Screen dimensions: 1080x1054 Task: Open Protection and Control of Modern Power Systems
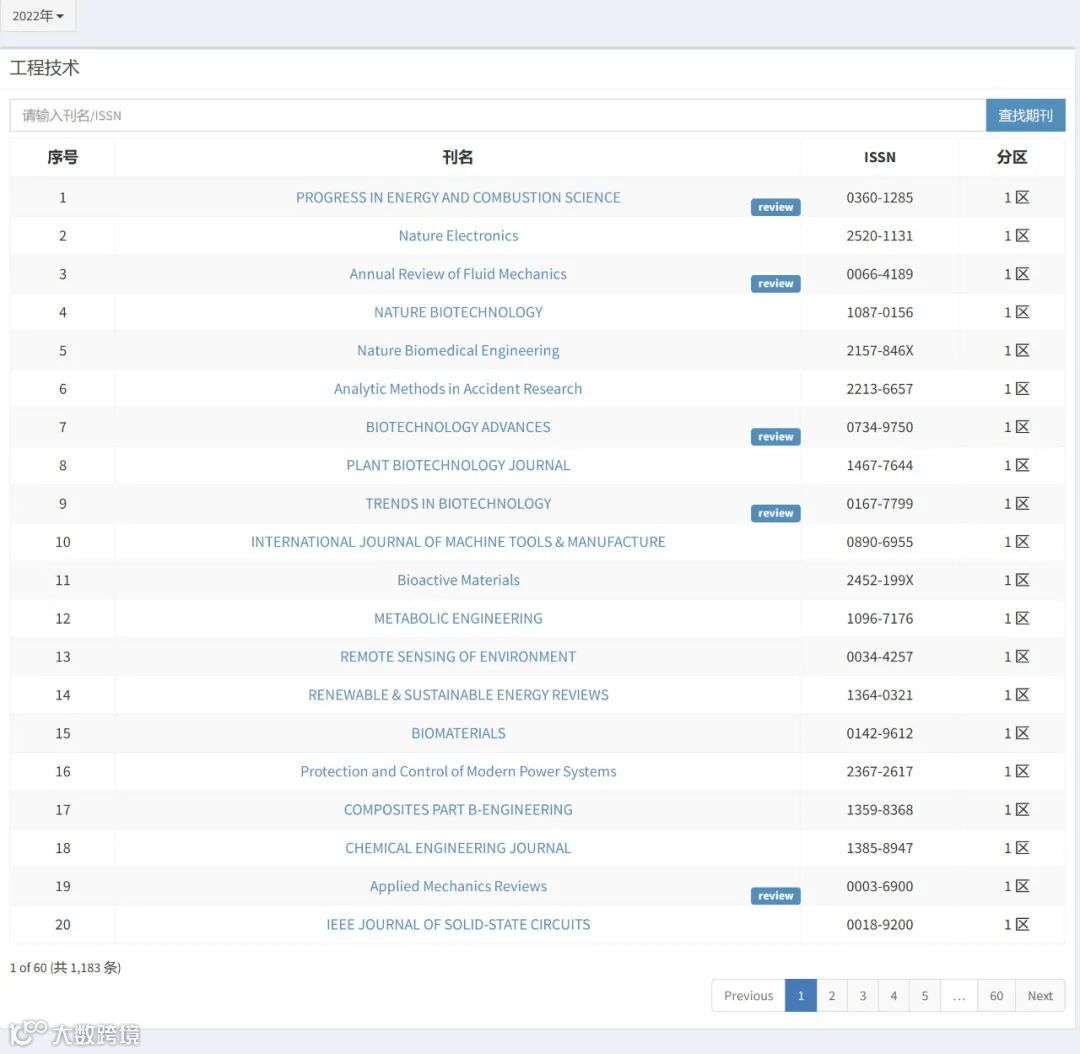coord(458,772)
